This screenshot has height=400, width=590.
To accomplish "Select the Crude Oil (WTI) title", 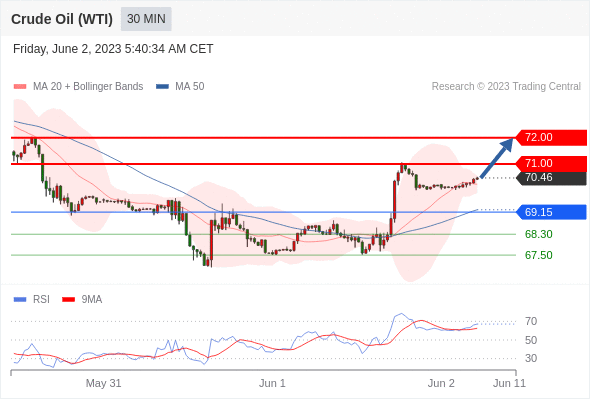I will (x=62, y=19).
